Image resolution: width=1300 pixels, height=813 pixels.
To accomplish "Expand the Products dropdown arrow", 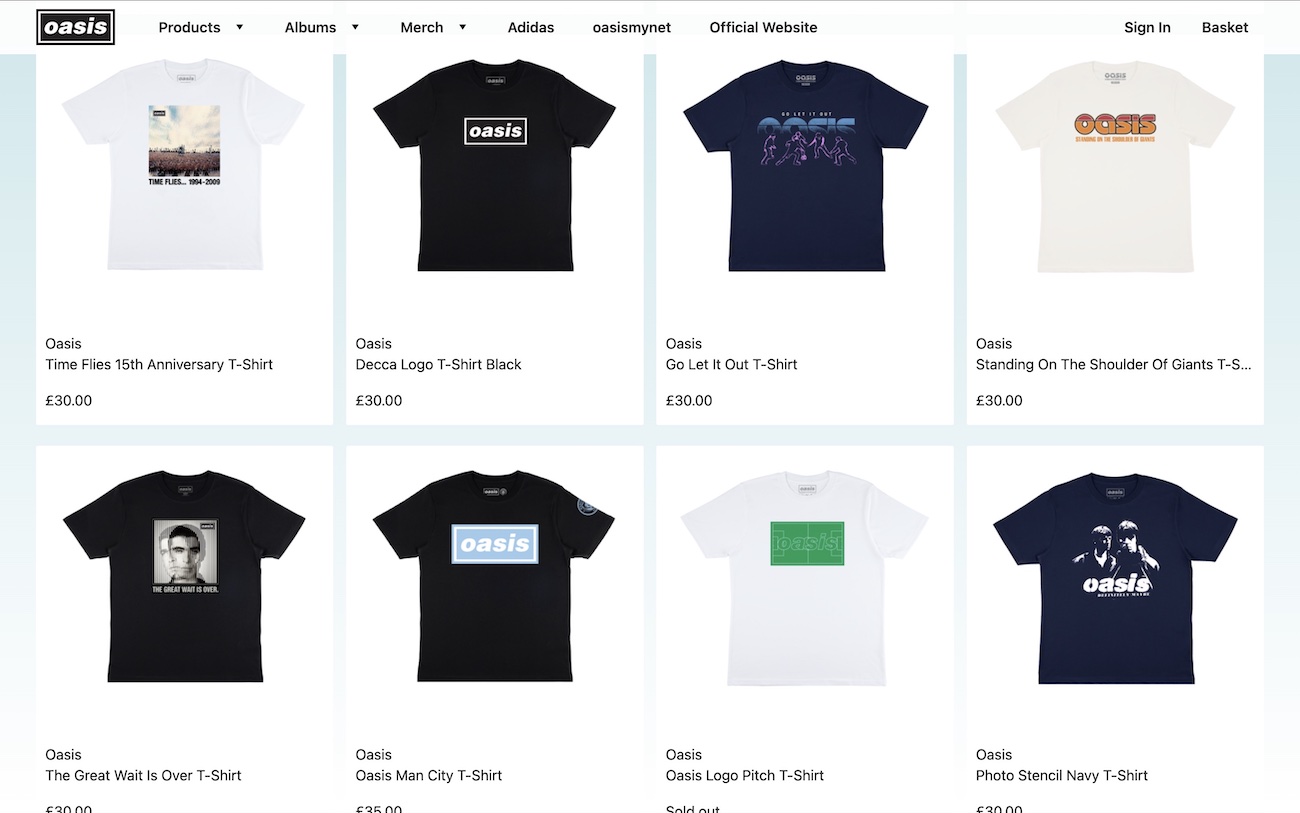I will 240,27.
